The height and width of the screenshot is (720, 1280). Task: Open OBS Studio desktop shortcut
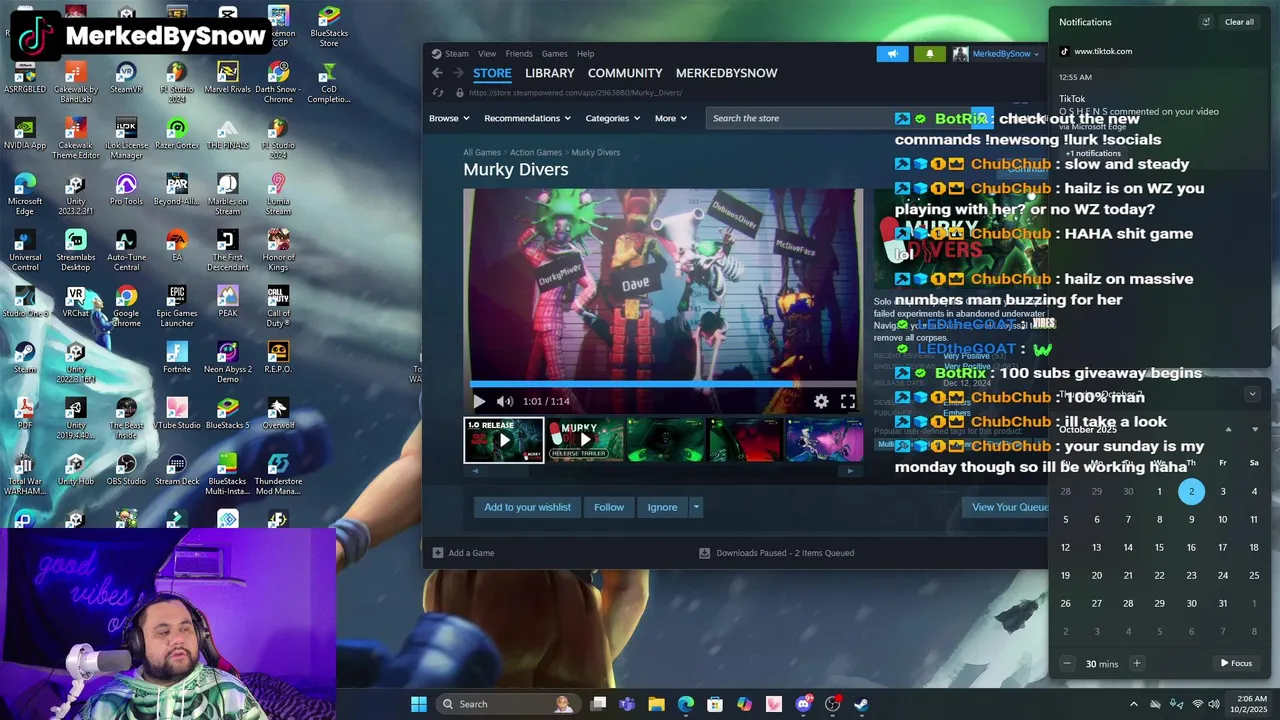tap(126, 470)
